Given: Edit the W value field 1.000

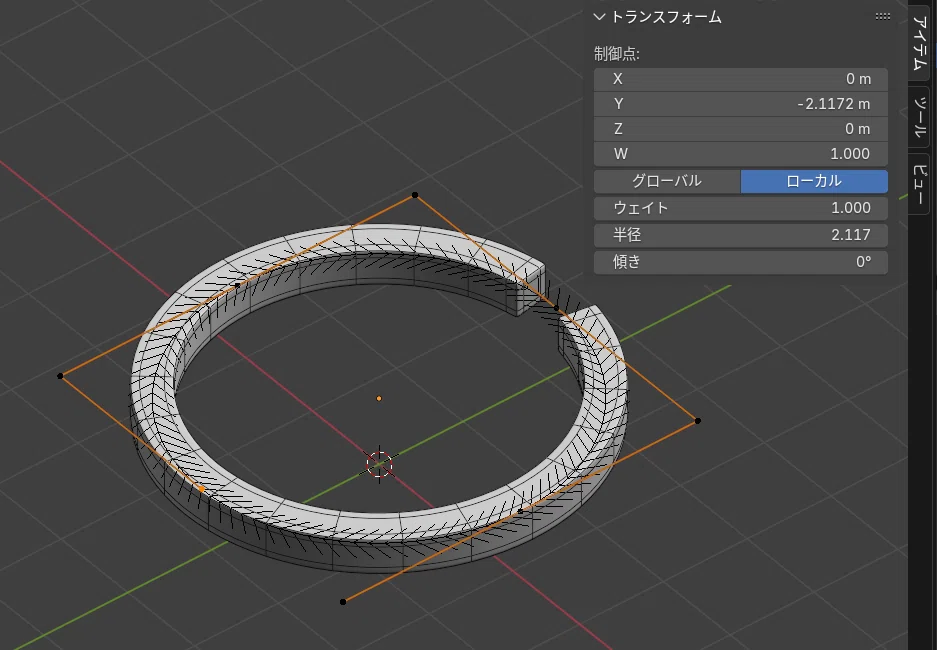Looking at the screenshot, I should pyautogui.click(x=740, y=154).
